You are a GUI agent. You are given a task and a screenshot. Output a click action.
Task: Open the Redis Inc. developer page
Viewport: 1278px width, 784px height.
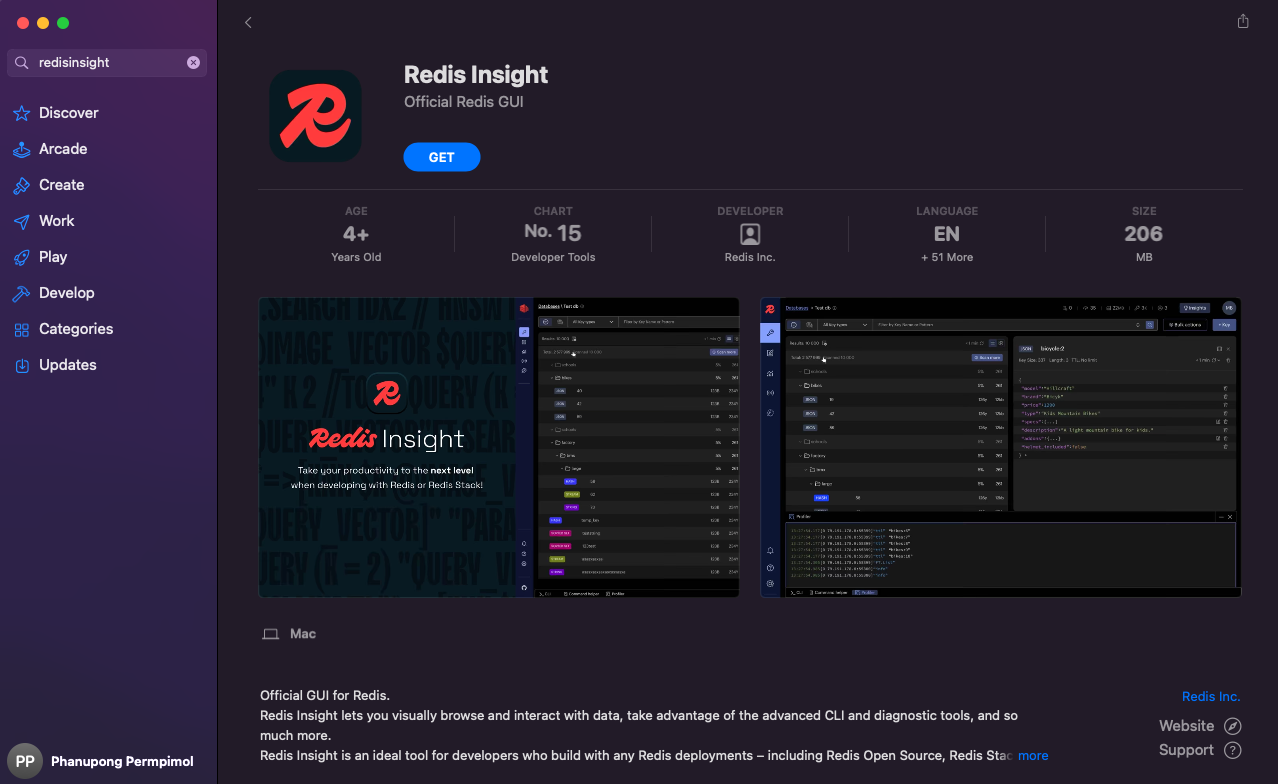(1211, 696)
